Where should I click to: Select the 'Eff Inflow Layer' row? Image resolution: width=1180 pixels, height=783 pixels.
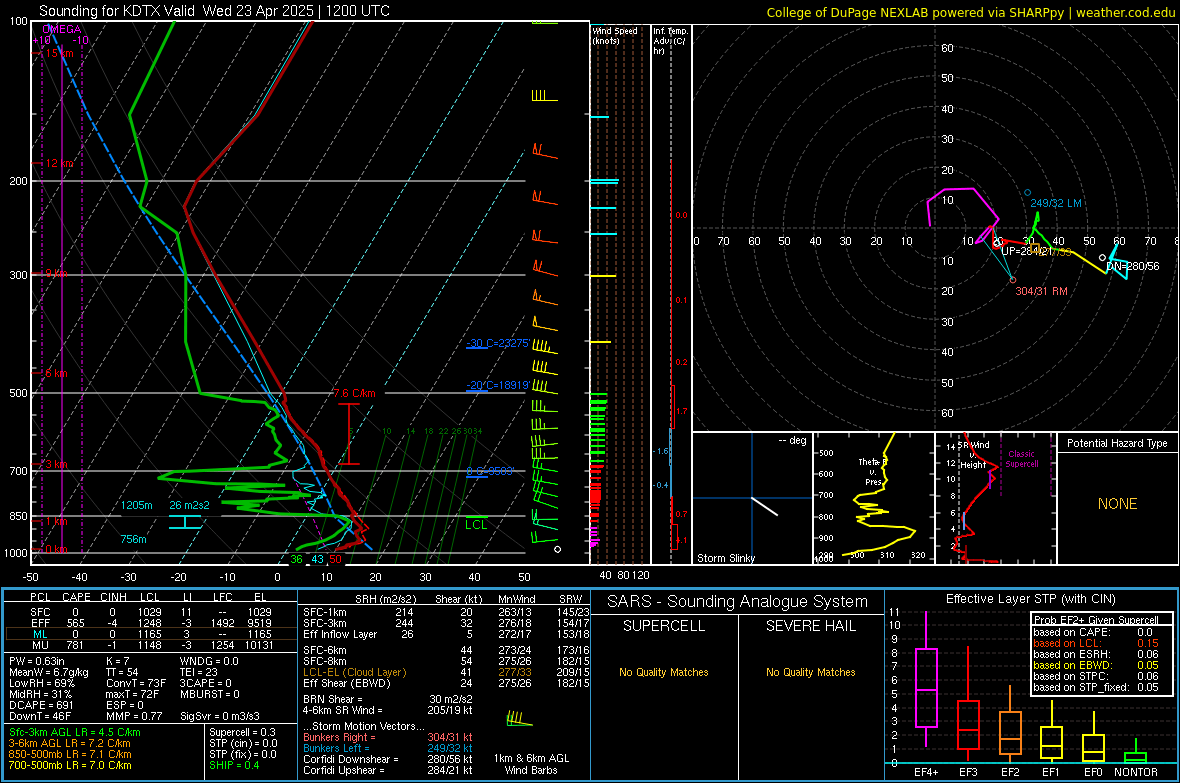click(x=446, y=634)
